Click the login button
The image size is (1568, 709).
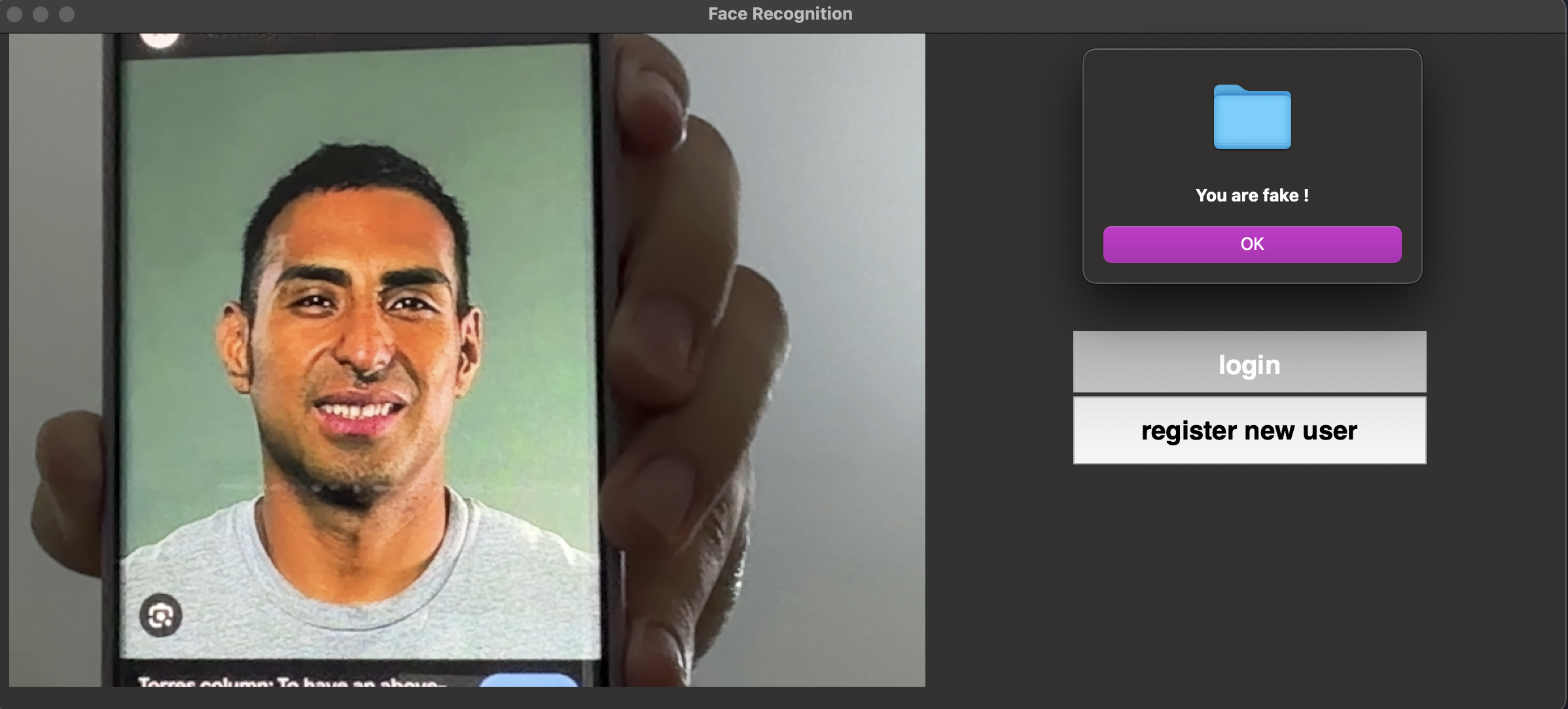point(1249,363)
